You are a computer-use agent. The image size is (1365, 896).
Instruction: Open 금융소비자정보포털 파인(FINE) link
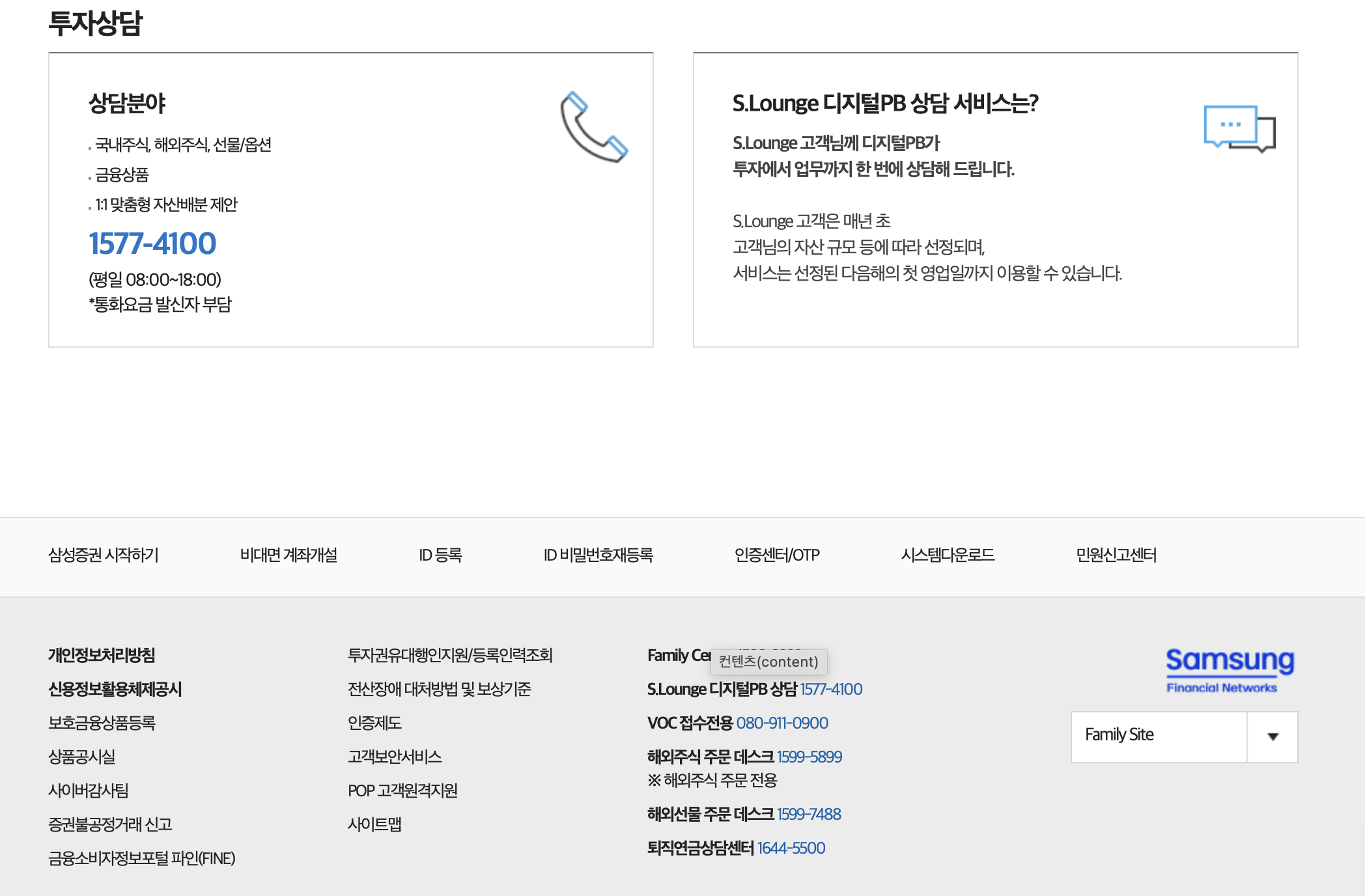142,859
